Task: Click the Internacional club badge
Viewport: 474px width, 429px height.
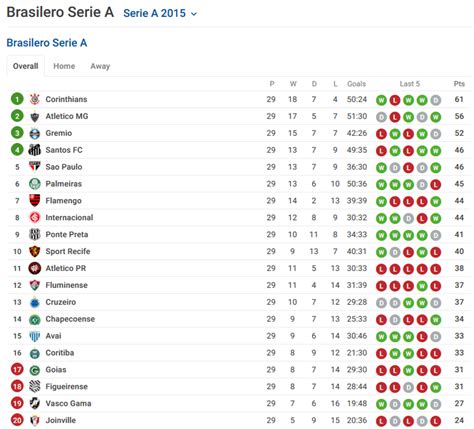Action: tap(35, 218)
